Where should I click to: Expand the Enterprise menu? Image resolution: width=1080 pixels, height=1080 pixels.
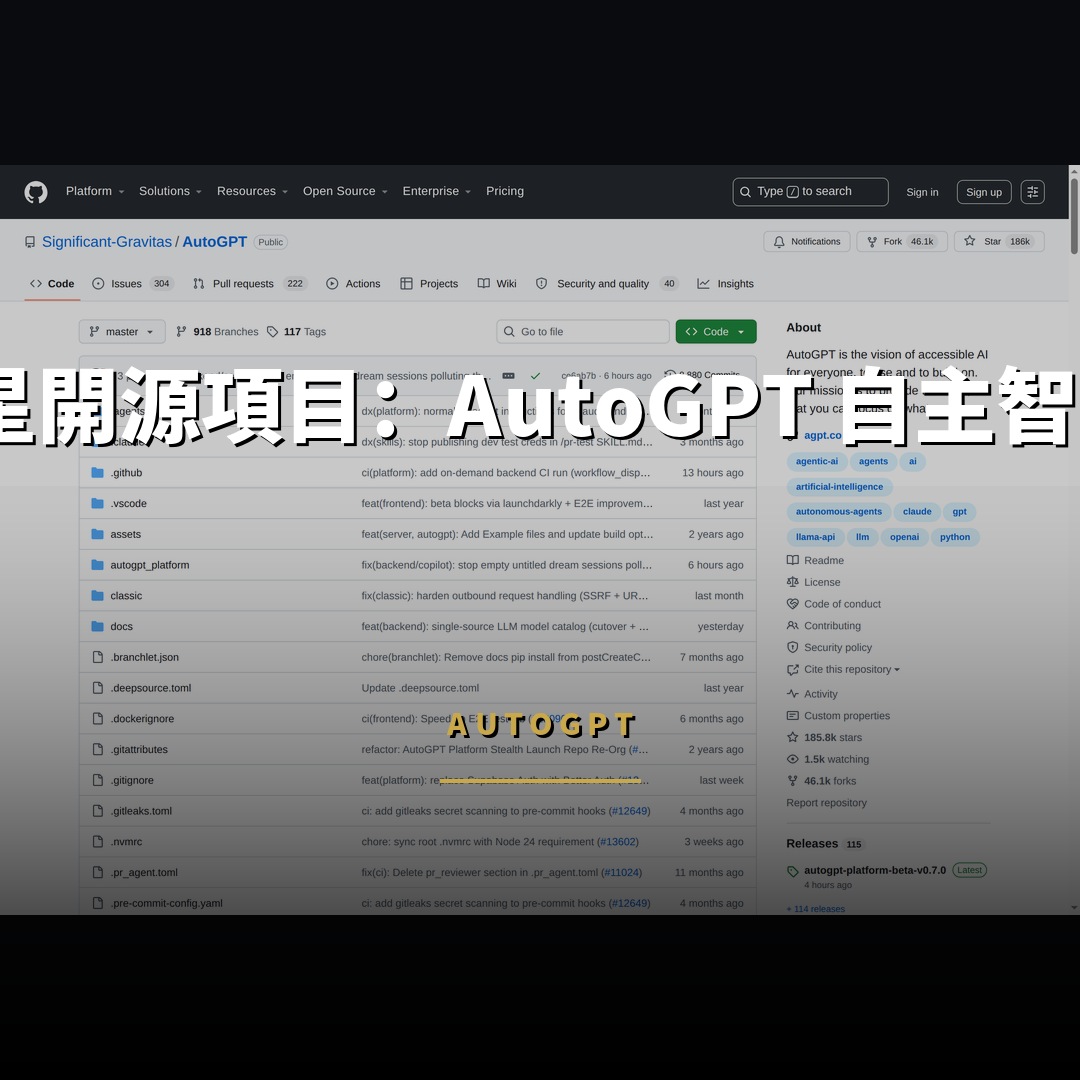point(437,191)
